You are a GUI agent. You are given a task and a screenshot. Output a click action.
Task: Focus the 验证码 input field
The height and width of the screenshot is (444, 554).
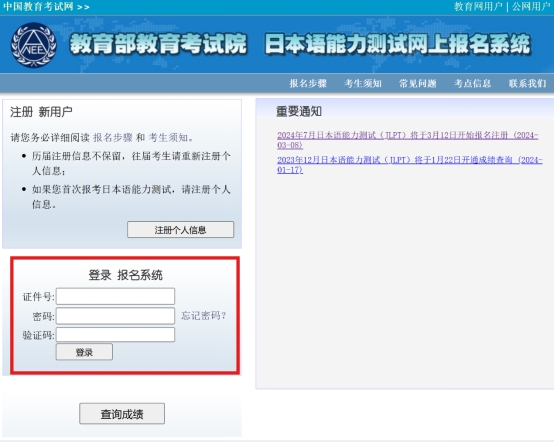[x=116, y=335]
